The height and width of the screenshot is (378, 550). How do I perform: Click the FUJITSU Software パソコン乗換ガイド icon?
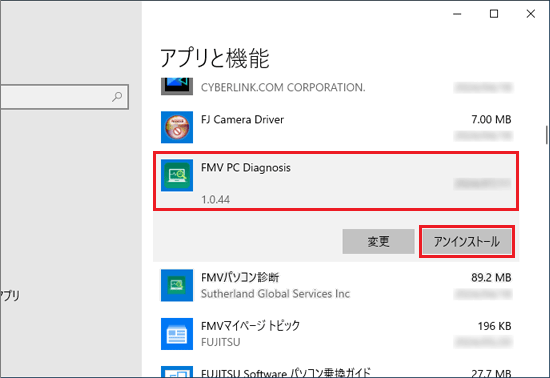tap(177, 372)
